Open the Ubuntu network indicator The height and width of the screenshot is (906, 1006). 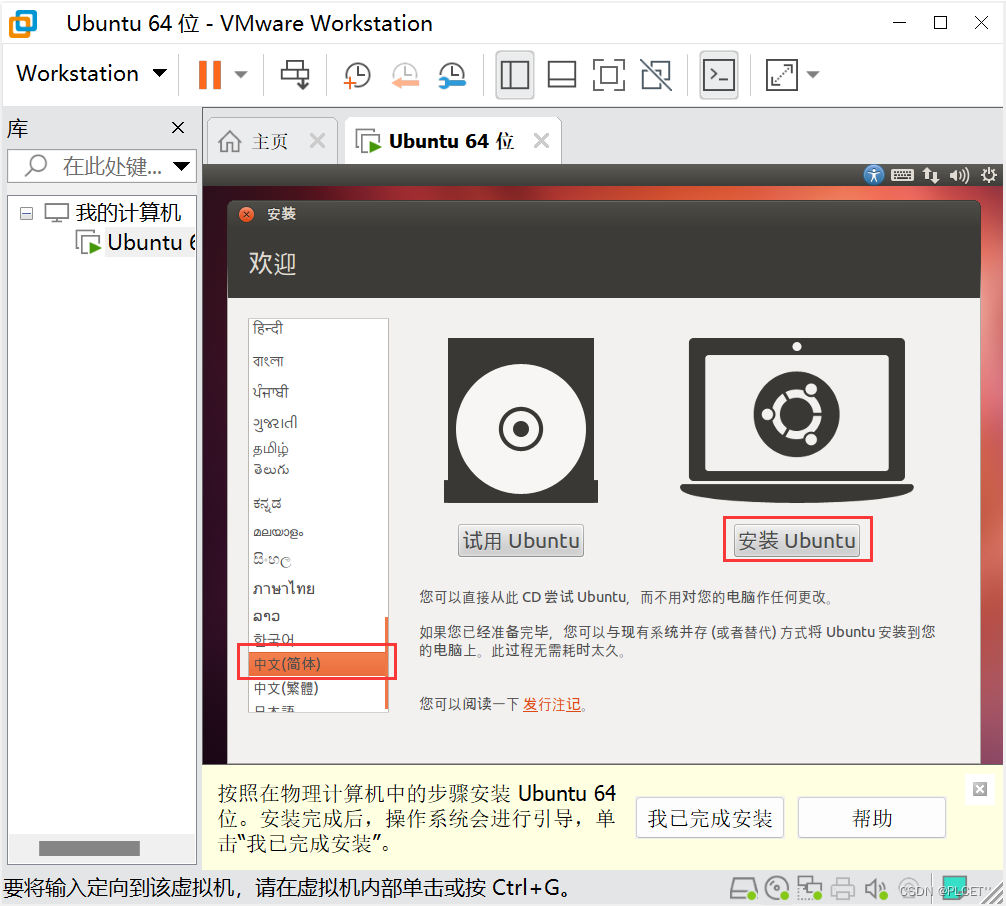[931, 175]
